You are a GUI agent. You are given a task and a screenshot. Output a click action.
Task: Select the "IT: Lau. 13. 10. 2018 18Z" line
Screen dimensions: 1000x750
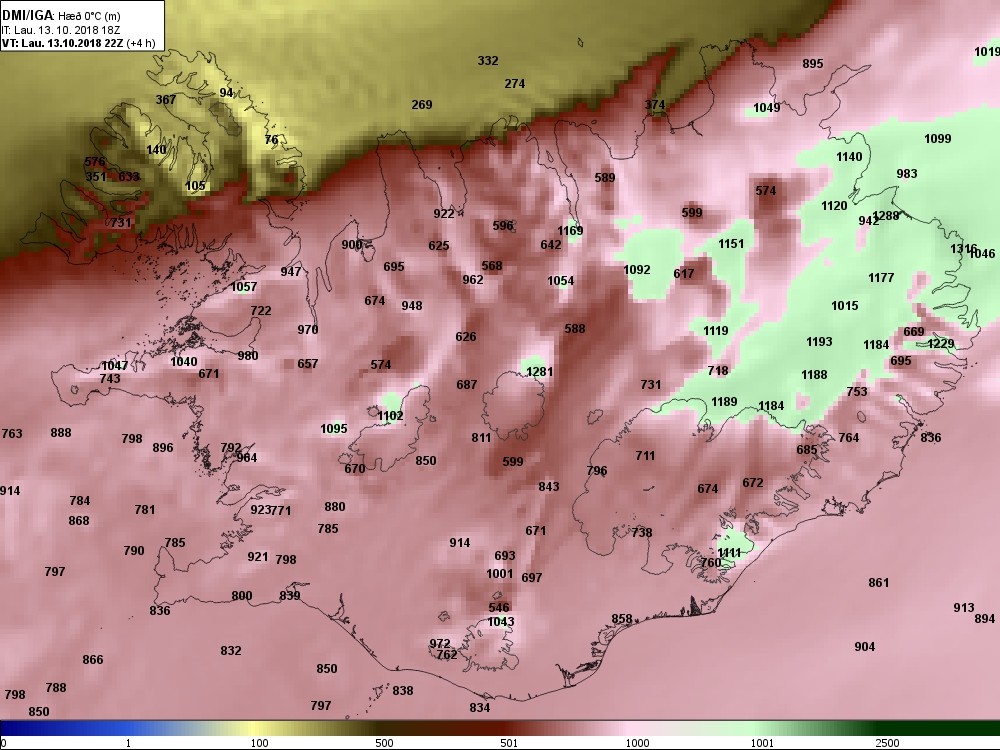tap(62, 30)
